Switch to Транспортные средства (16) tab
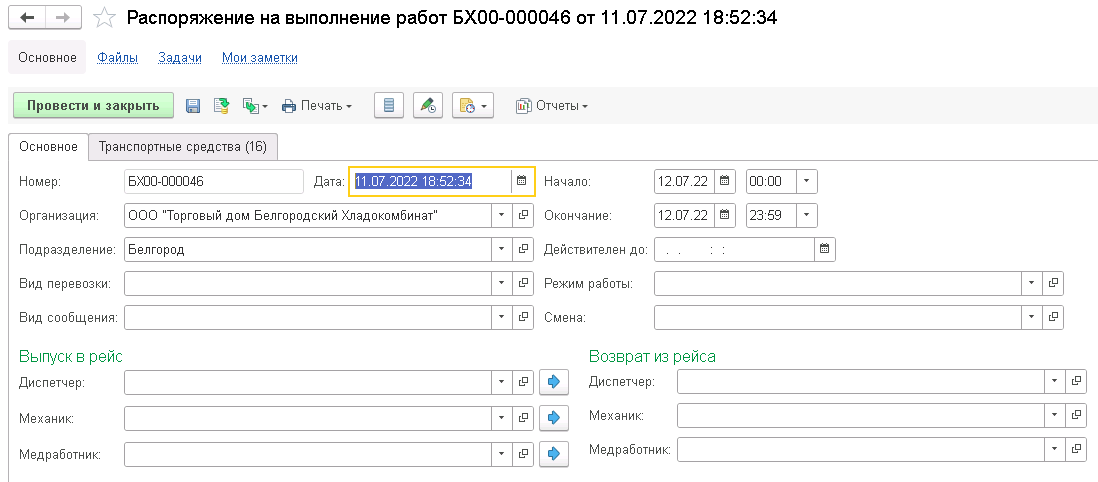Screen dimensions: 1098x482 [x=183, y=147]
